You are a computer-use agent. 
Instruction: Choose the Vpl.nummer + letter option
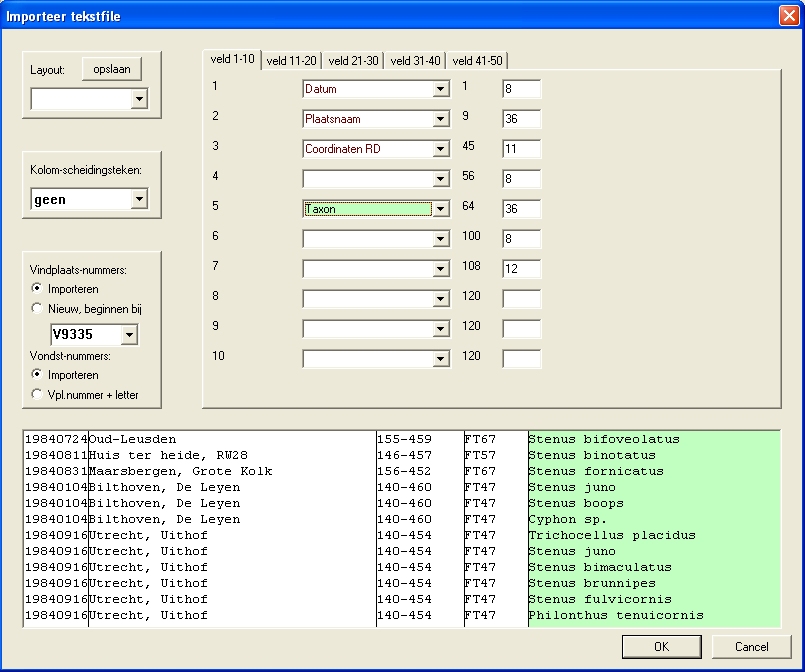coord(38,395)
